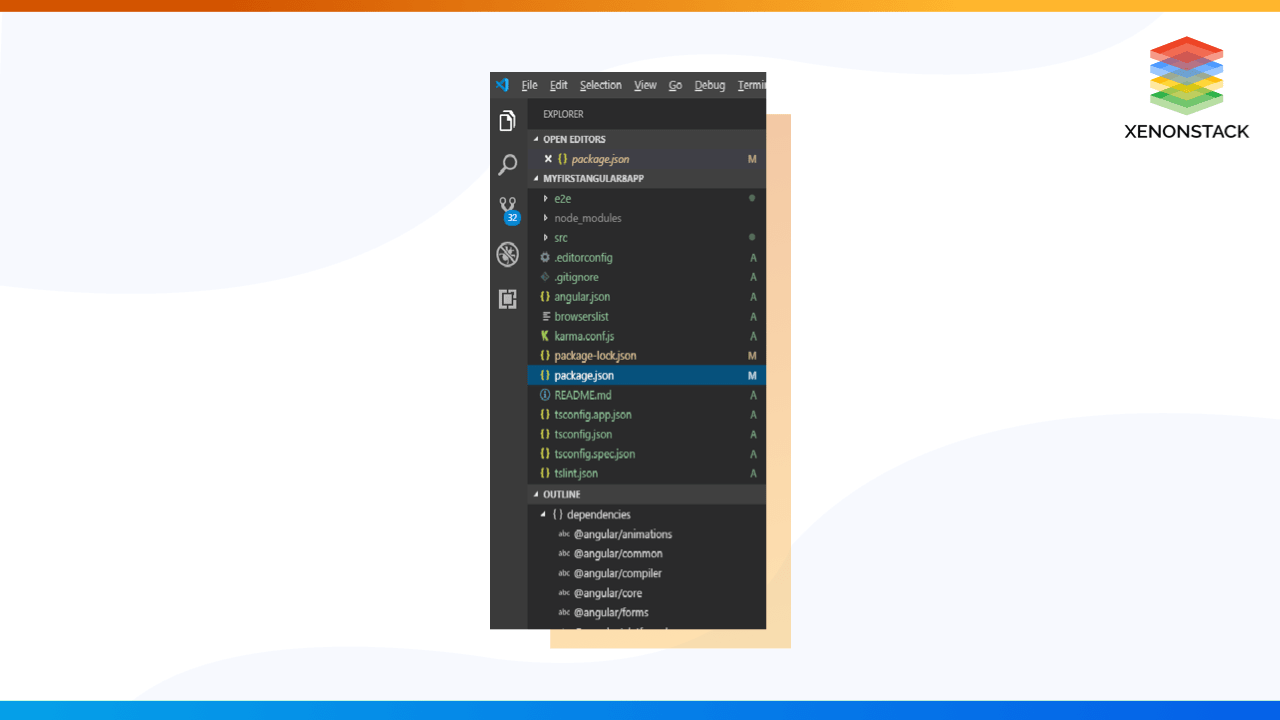Open the Search view icon
Screen dimensions: 1280x720
[508, 165]
